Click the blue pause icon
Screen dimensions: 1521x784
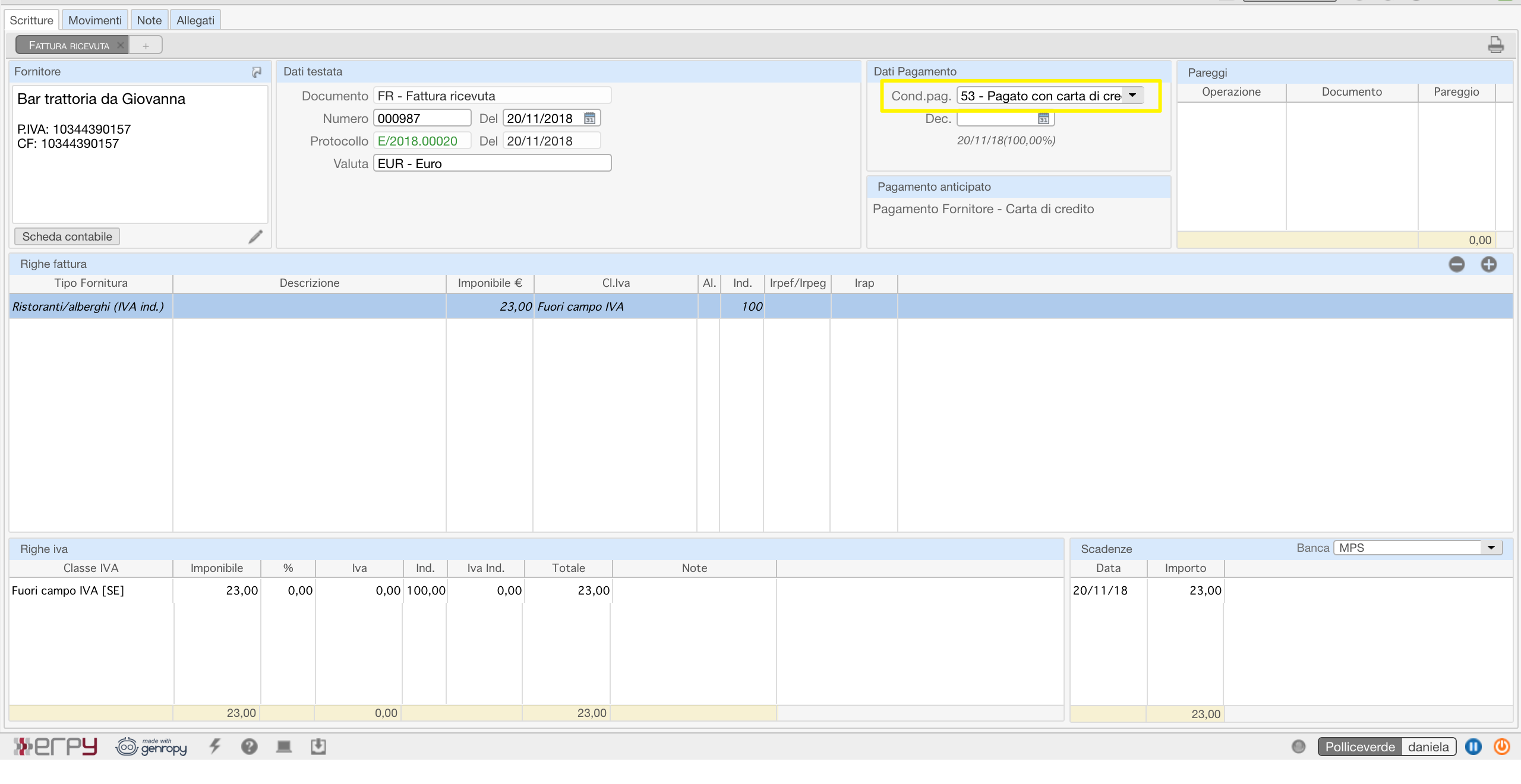click(1473, 746)
